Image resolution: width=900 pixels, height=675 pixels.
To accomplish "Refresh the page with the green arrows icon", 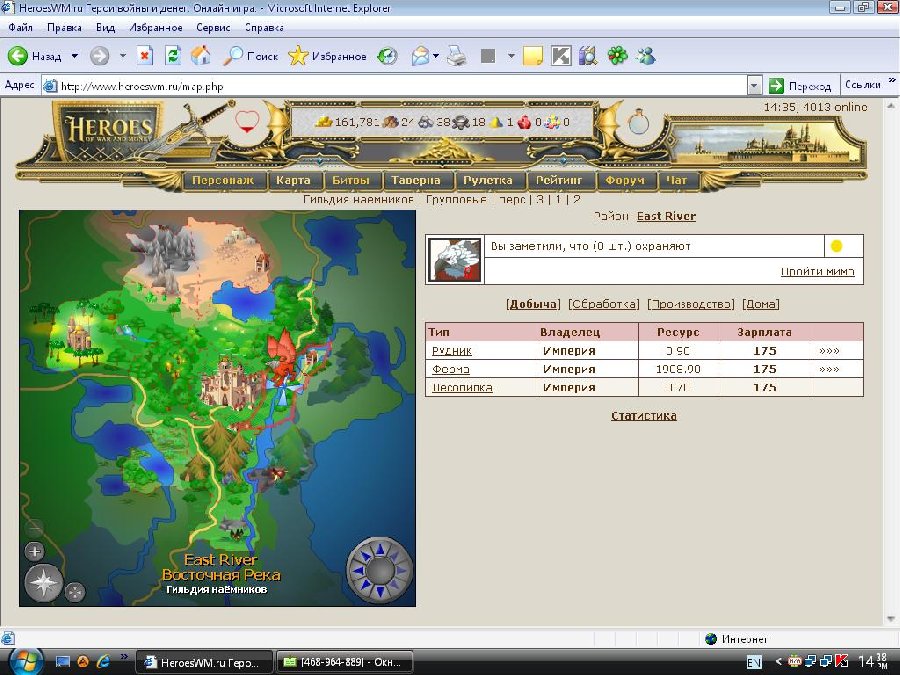I will (172, 56).
